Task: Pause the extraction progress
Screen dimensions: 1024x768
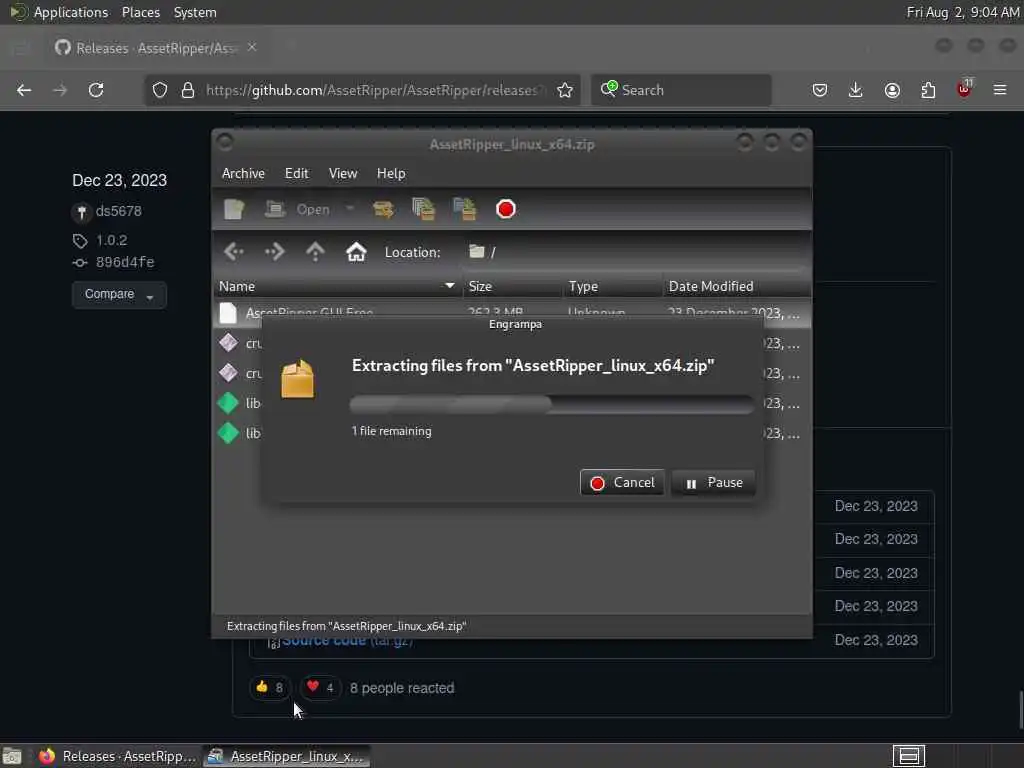Action: point(713,483)
